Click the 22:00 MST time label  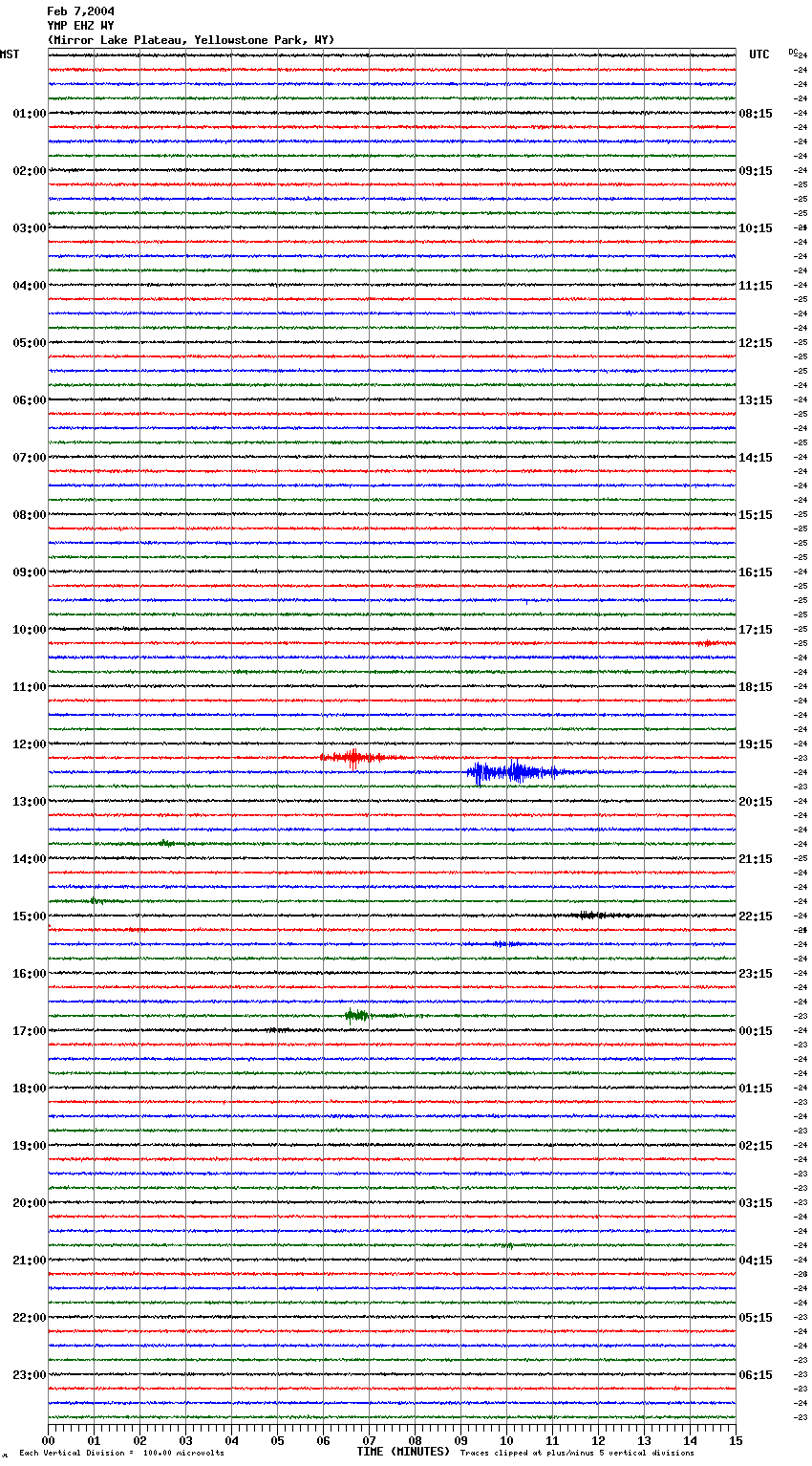[30, 1318]
